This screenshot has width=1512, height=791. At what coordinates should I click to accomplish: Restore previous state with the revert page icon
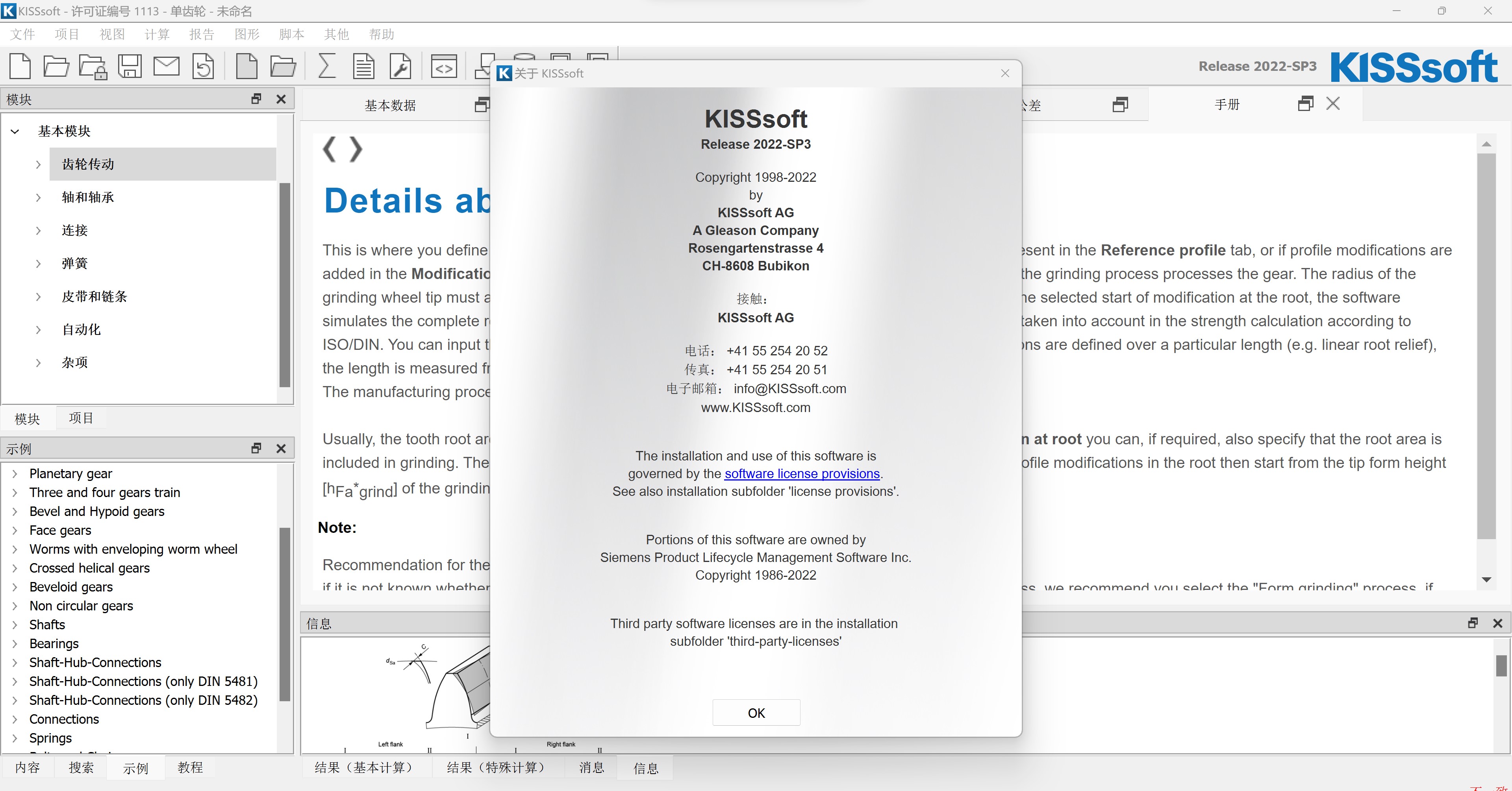click(203, 66)
